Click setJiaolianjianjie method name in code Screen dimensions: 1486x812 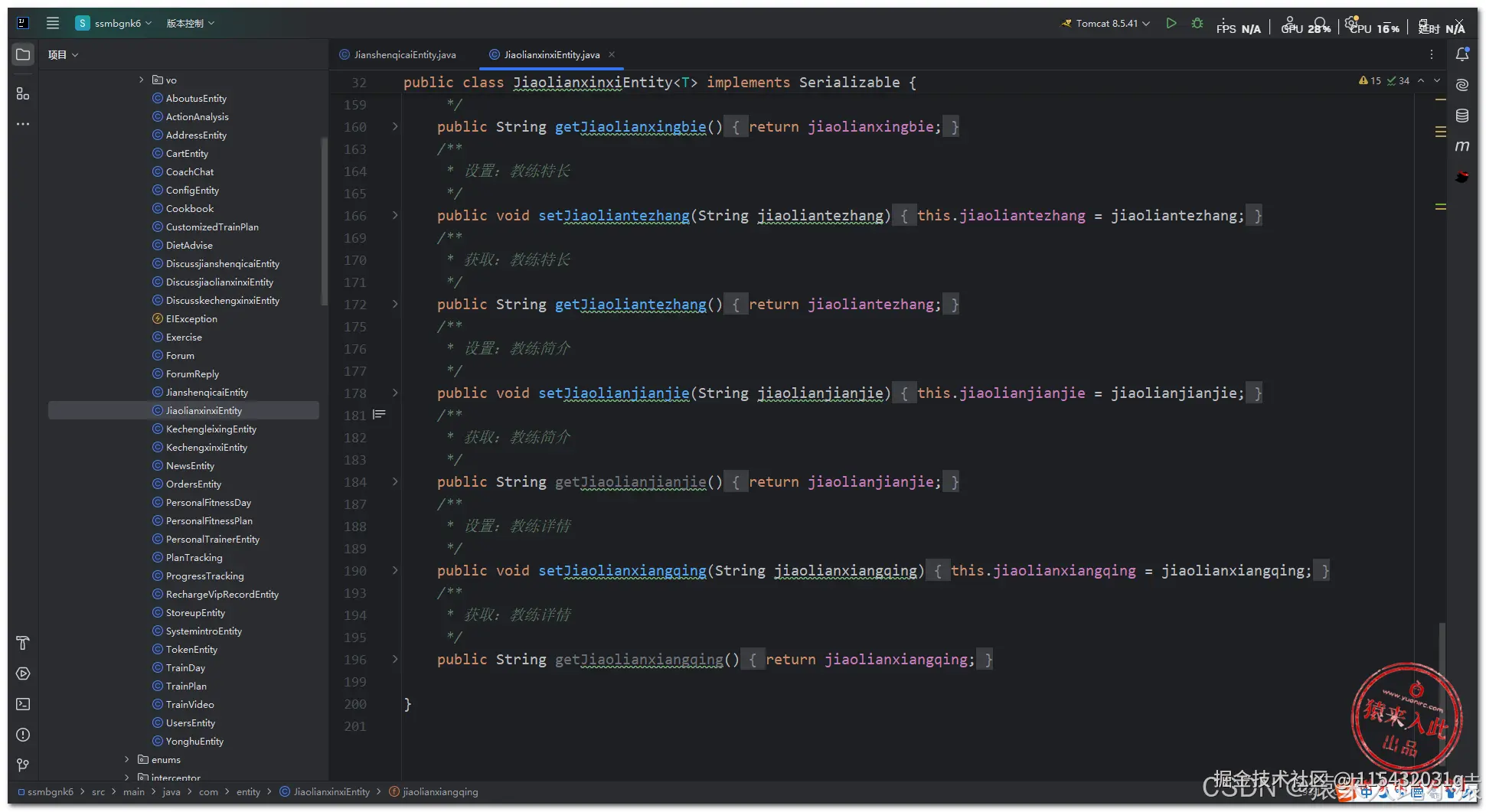click(613, 393)
